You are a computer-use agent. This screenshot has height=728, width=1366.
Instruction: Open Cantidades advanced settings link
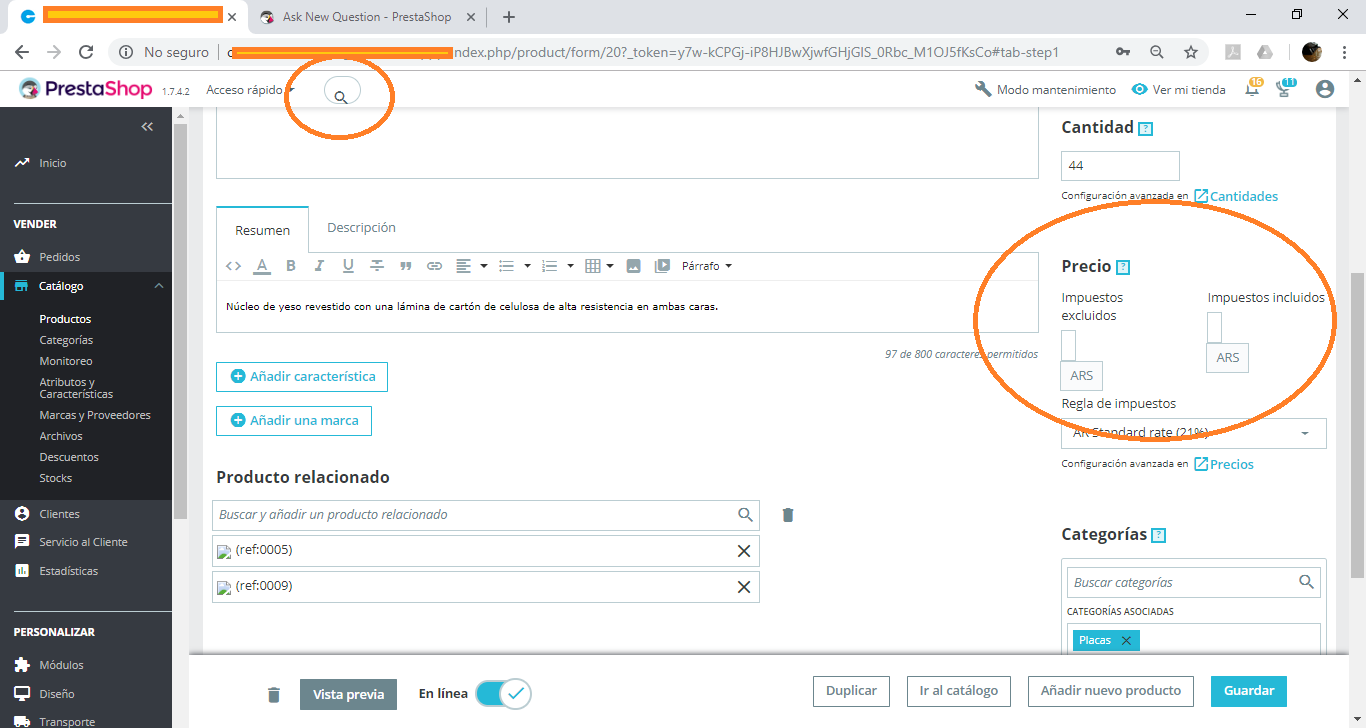click(x=1236, y=196)
